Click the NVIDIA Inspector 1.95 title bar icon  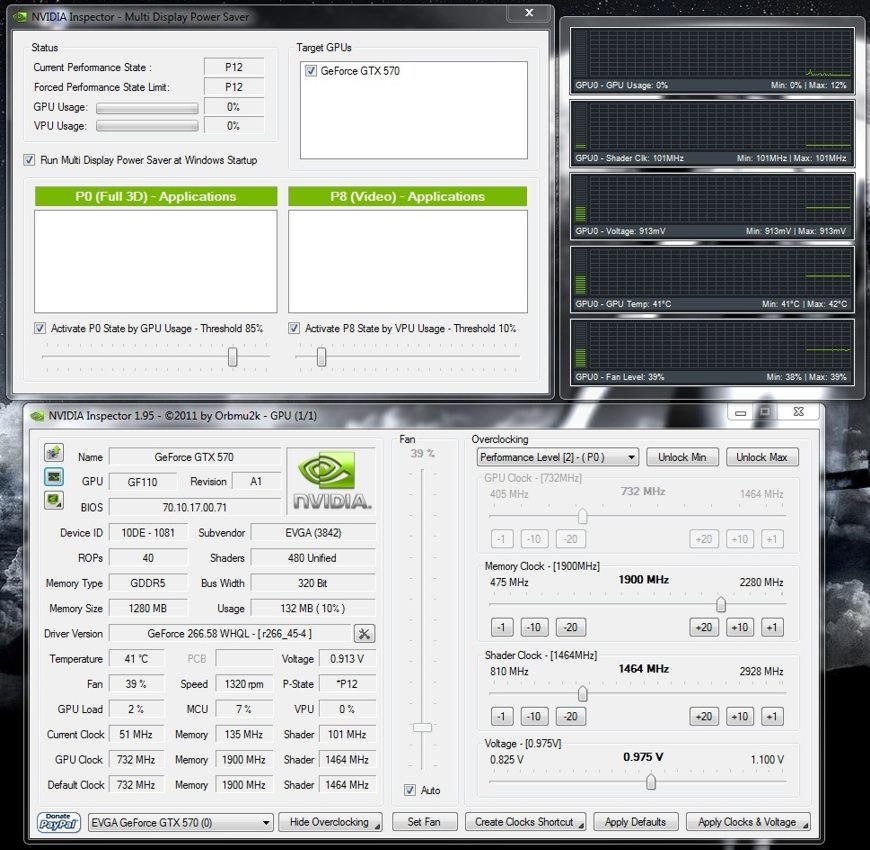coord(37,416)
